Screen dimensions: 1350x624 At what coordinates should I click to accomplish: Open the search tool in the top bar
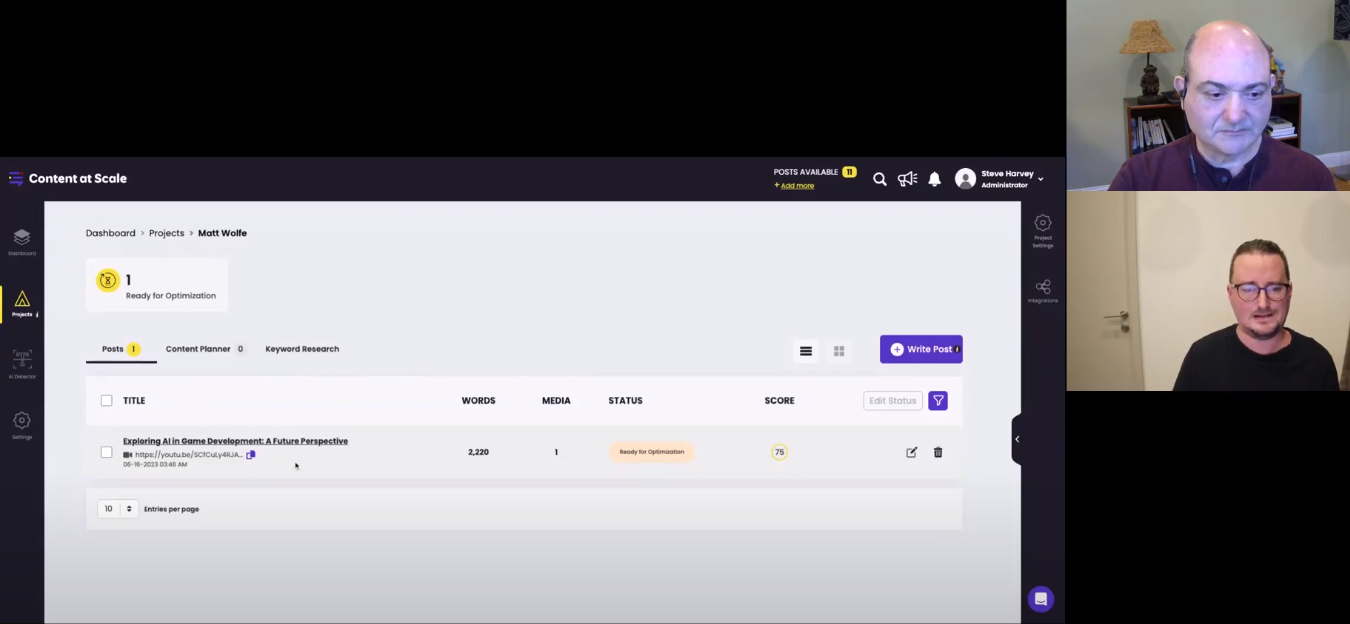coord(879,179)
